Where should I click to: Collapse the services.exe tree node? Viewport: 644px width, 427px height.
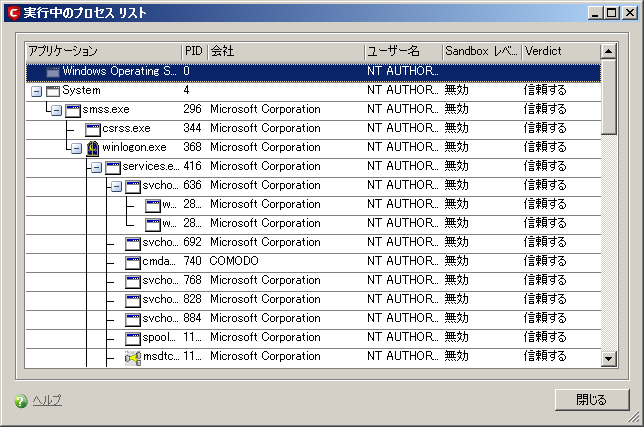point(96,166)
